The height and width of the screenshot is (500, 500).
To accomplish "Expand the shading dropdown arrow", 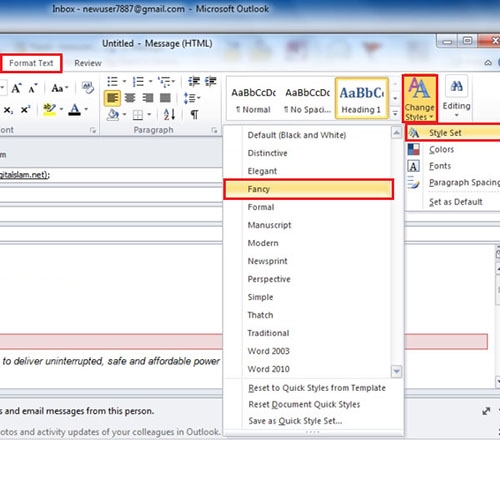I will 124,115.
